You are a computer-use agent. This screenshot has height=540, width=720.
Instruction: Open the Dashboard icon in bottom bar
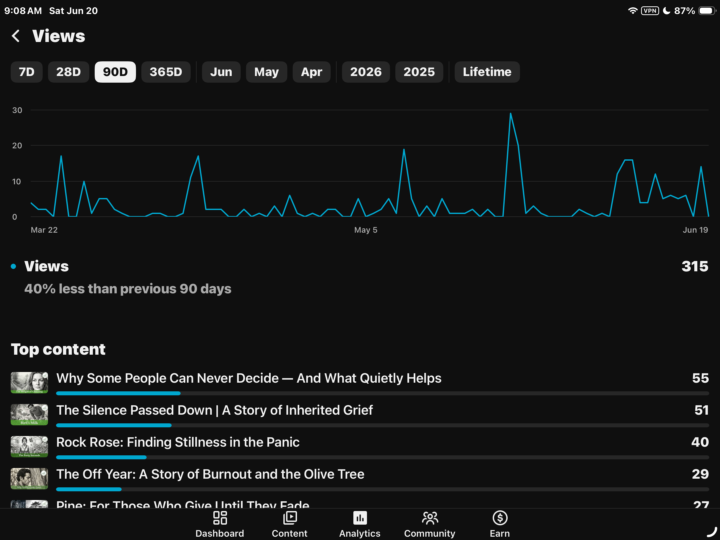click(x=220, y=518)
